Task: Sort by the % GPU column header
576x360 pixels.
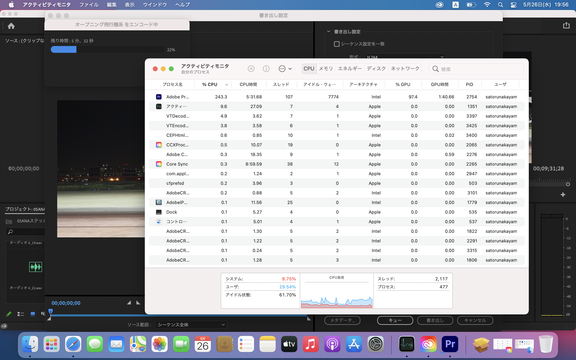Action: (x=403, y=84)
